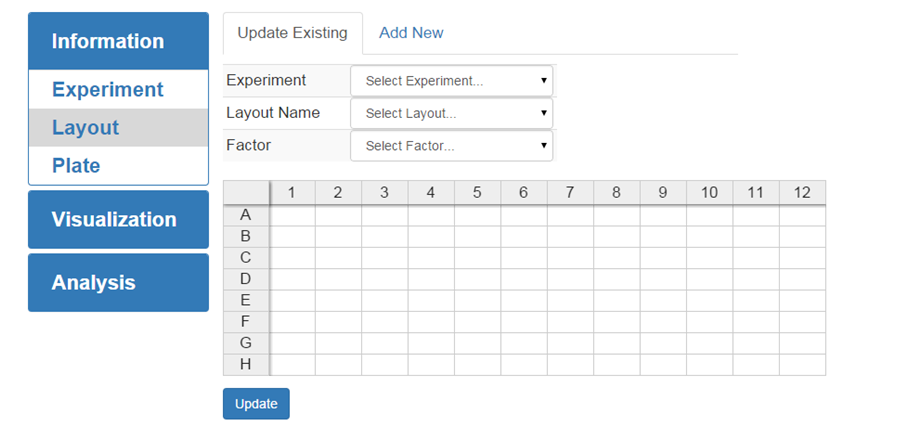
Task: Select row H header in plate grid
Action: [246, 364]
